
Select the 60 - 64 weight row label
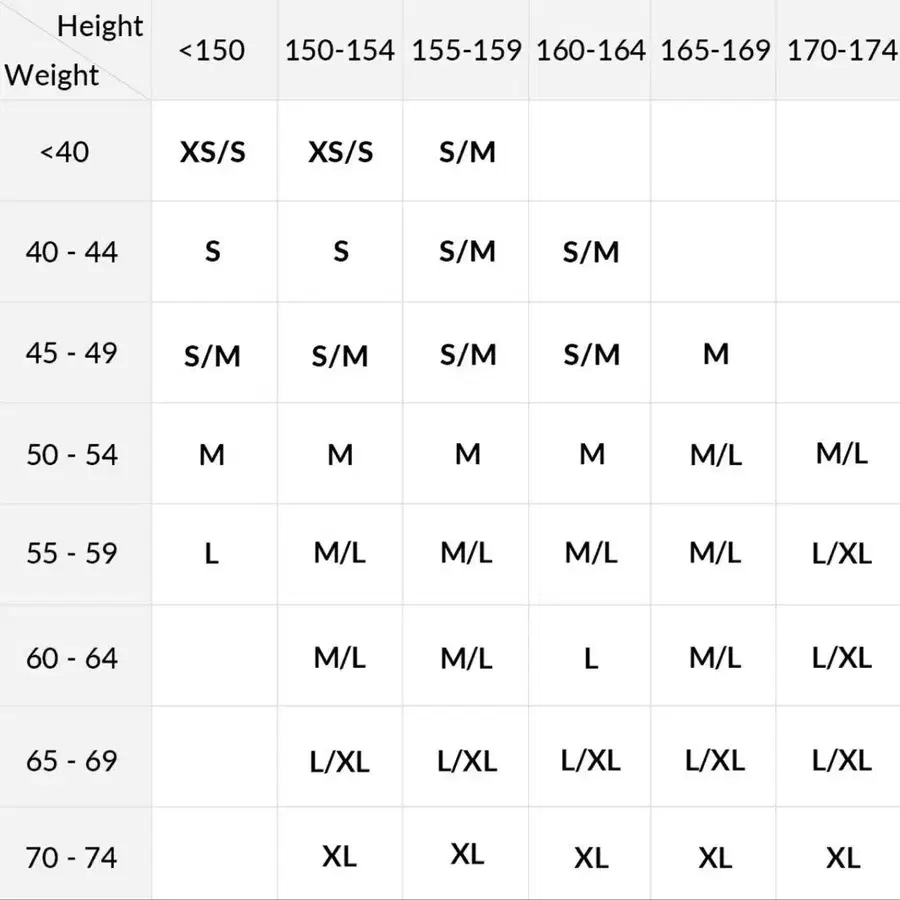(72, 658)
